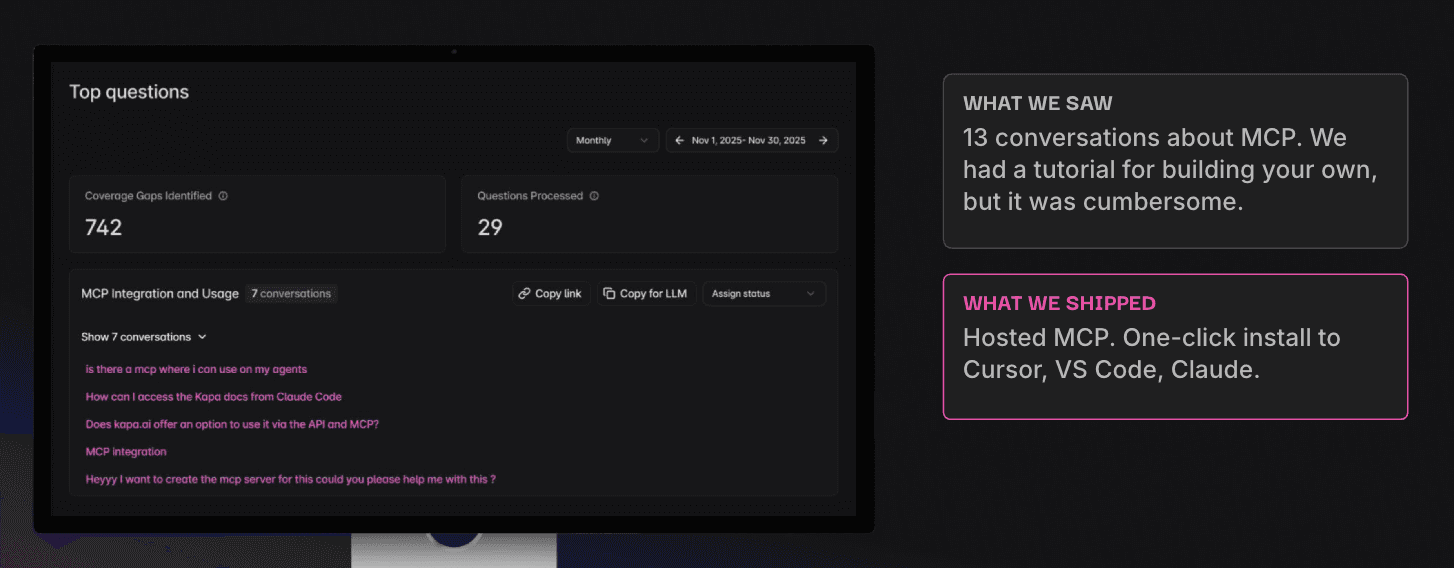The image size is (1454, 568).
Task: Open 'Heyyy I want to create the mcp server' question
Action: (x=291, y=479)
